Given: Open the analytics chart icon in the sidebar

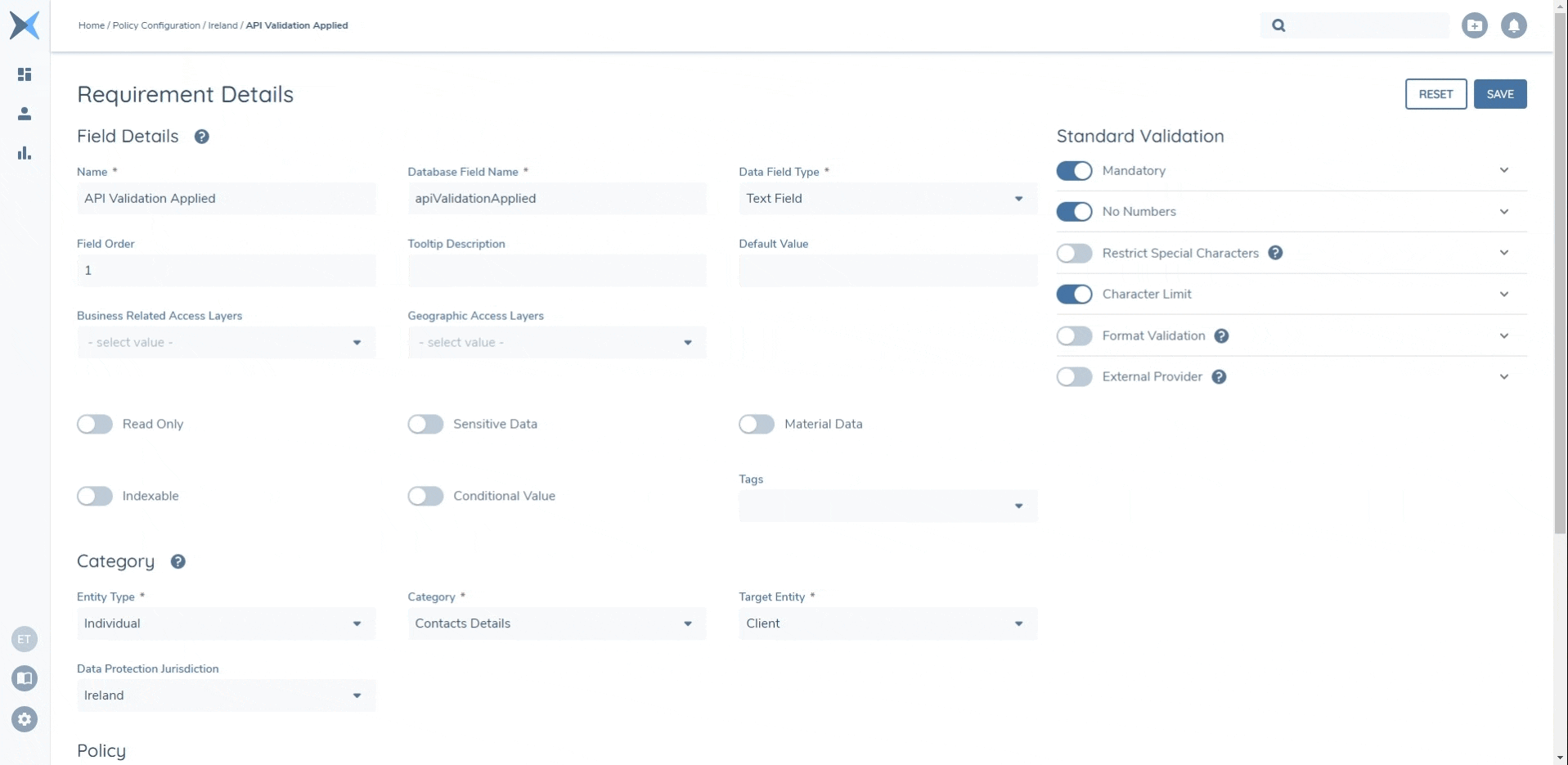Looking at the screenshot, I should (x=25, y=153).
